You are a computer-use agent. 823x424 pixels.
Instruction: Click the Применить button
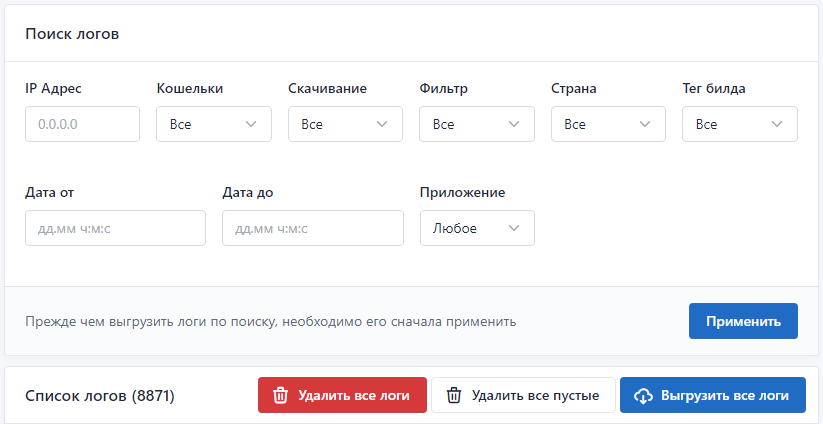click(x=743, y=321)
